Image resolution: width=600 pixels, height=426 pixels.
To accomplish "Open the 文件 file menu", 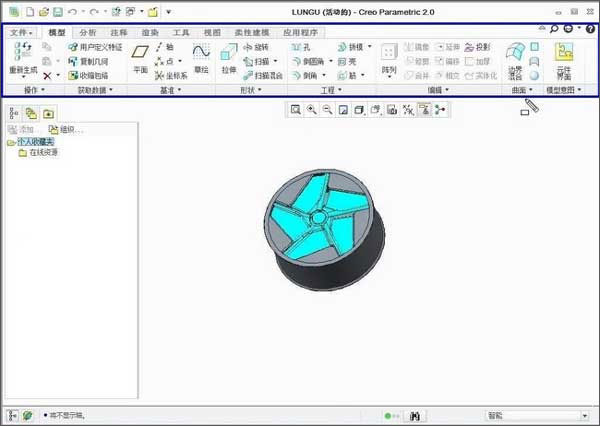I will (x=21, y=33).
